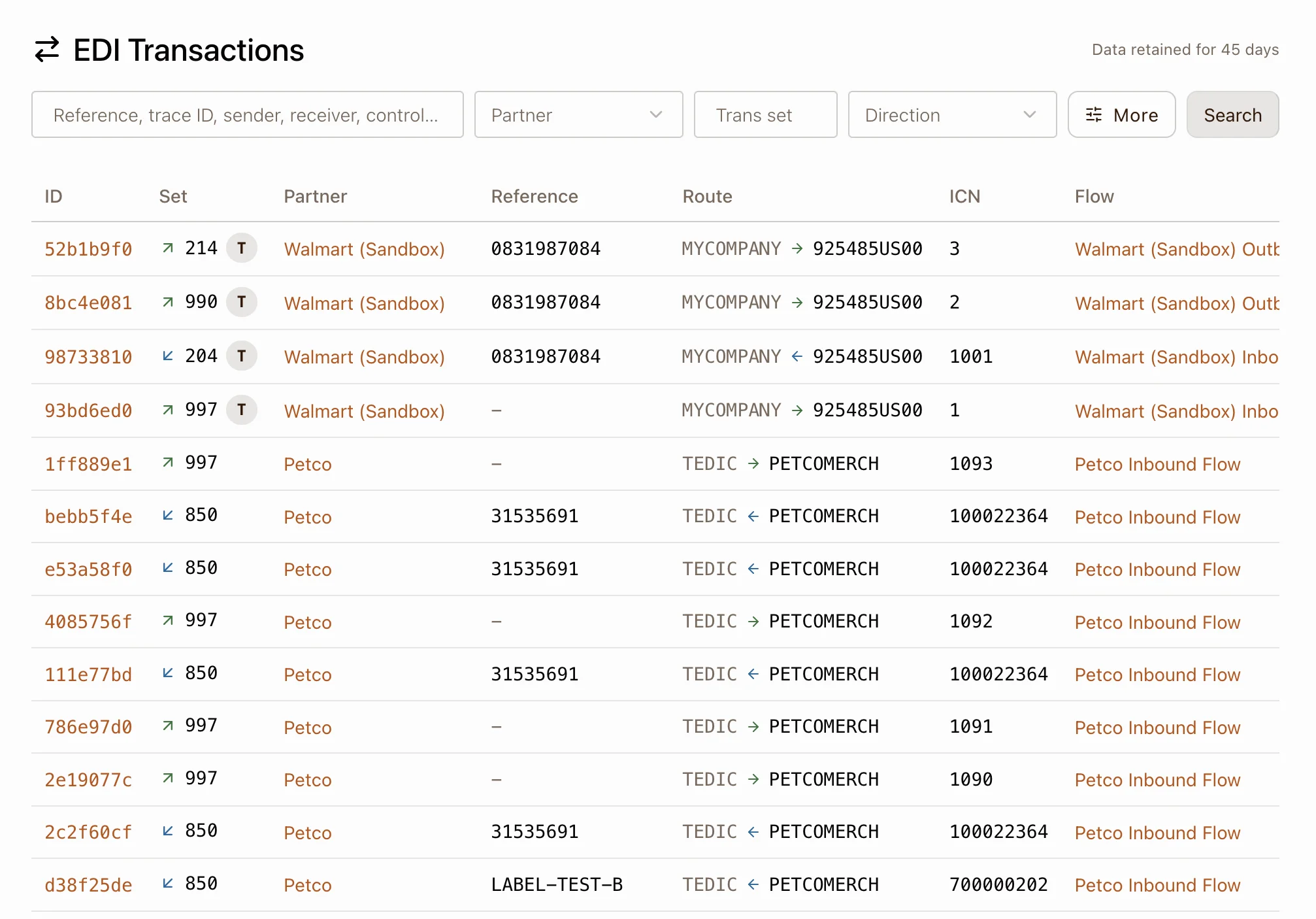Click the outbound arrow icon in row 2e19077c
The width and height of the screenshot is (1316, 919).
pyautogui.click(x=168, y=778)
